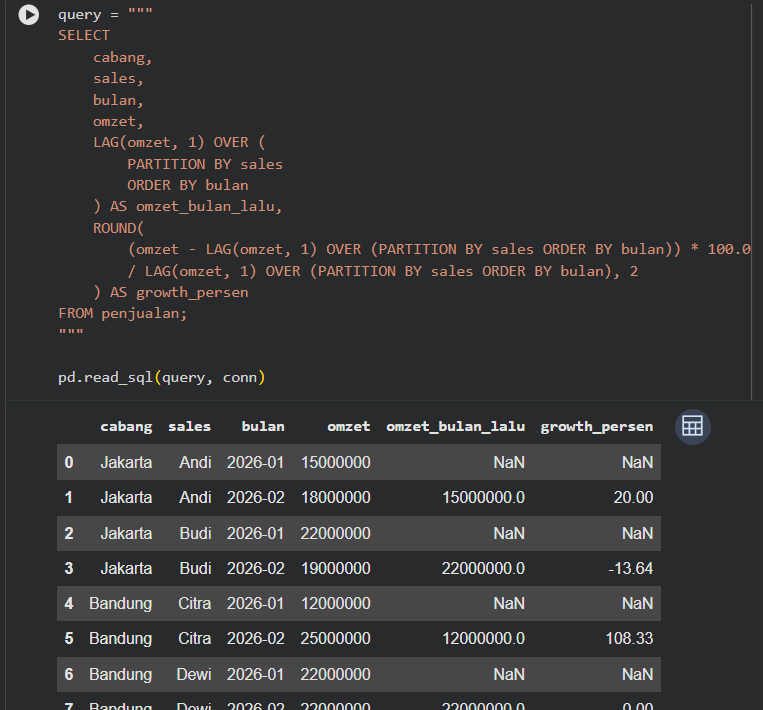Image resolution: width=763 pixels, height=710 pixels.
Task: Place cursor on ') AS omzet_bulan_lalu,' line
Action: coord(188,207)
